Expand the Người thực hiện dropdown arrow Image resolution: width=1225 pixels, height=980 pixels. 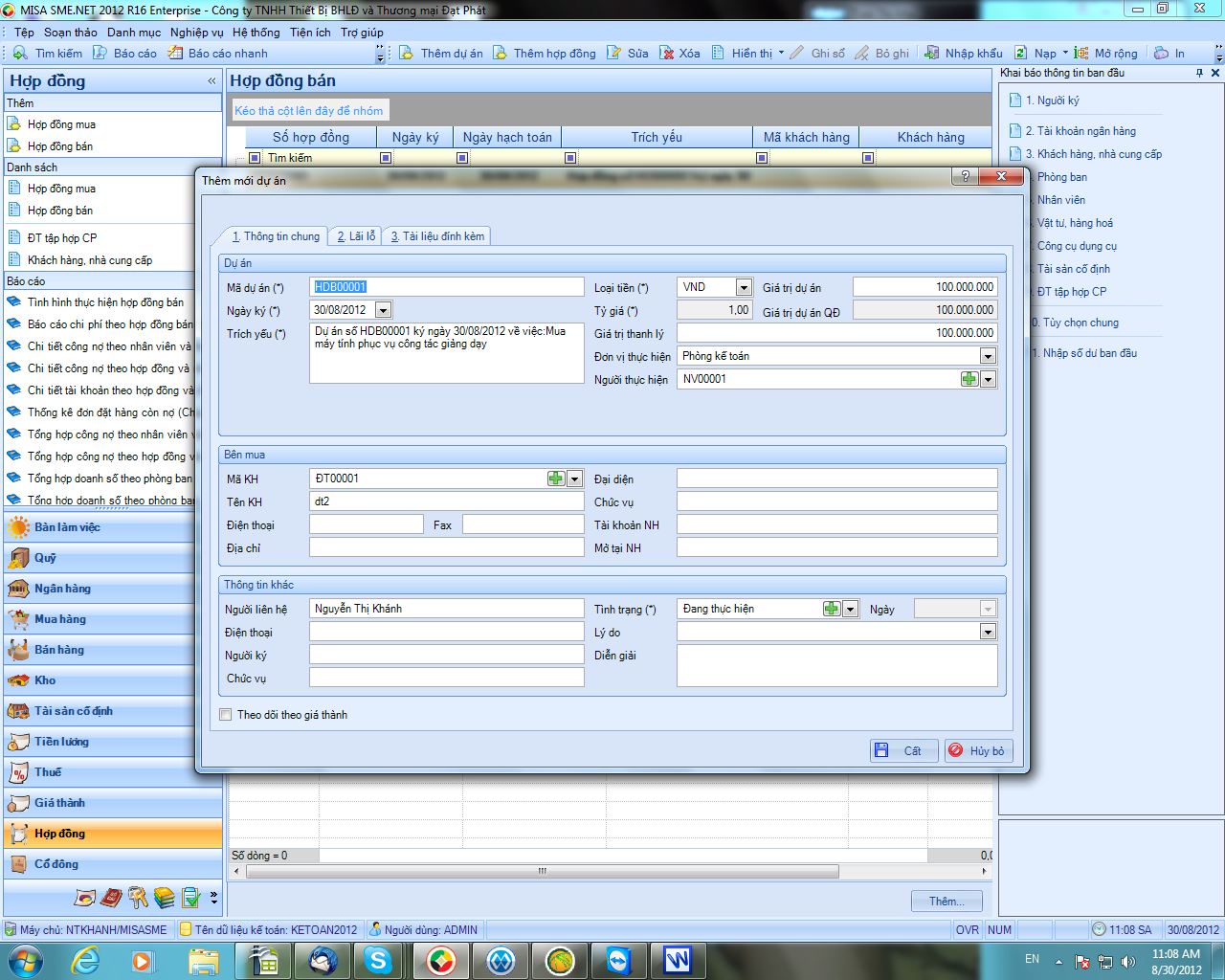[989, 379]
